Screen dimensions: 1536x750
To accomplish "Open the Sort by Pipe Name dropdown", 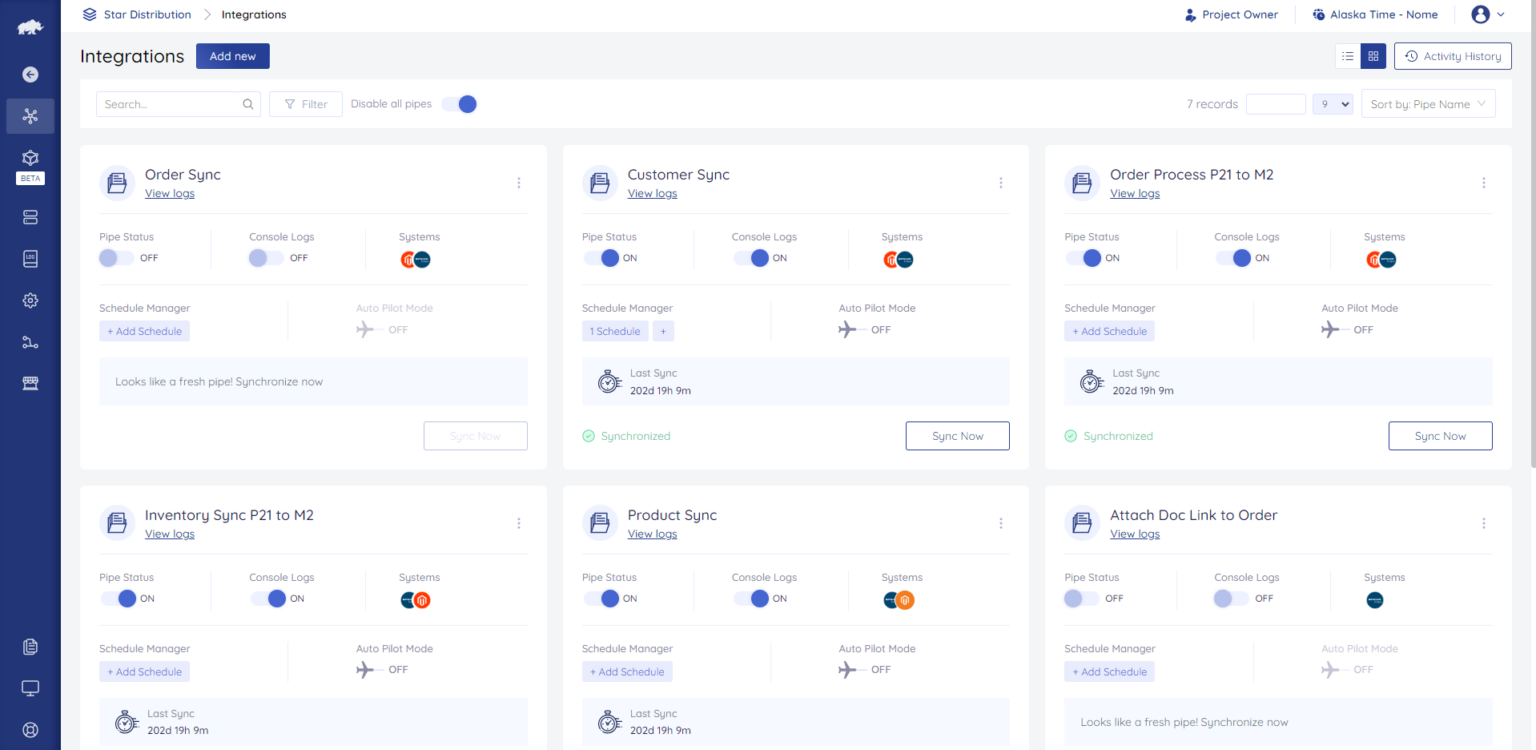I will pyautogui.click(x=1428, y=103).
